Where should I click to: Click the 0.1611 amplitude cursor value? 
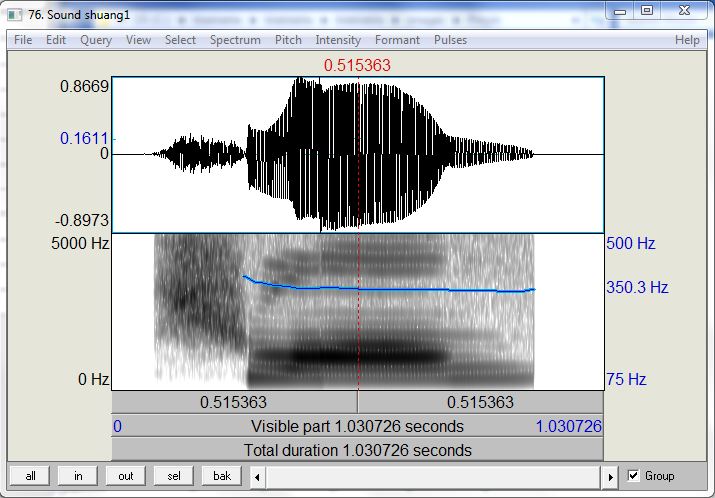coord(84,138)
